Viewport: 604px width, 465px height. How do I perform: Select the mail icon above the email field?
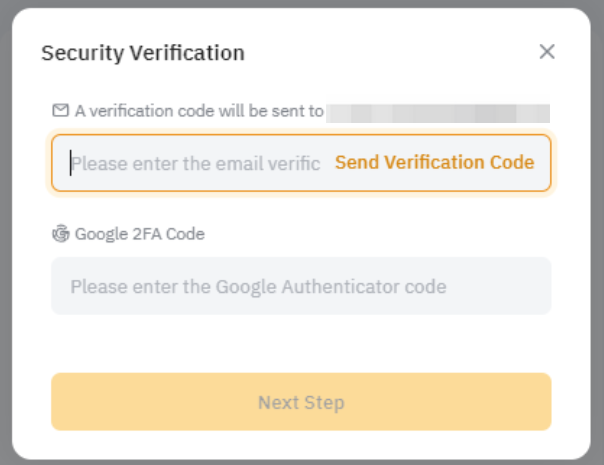pyautogui.click(x=60, y=111)
